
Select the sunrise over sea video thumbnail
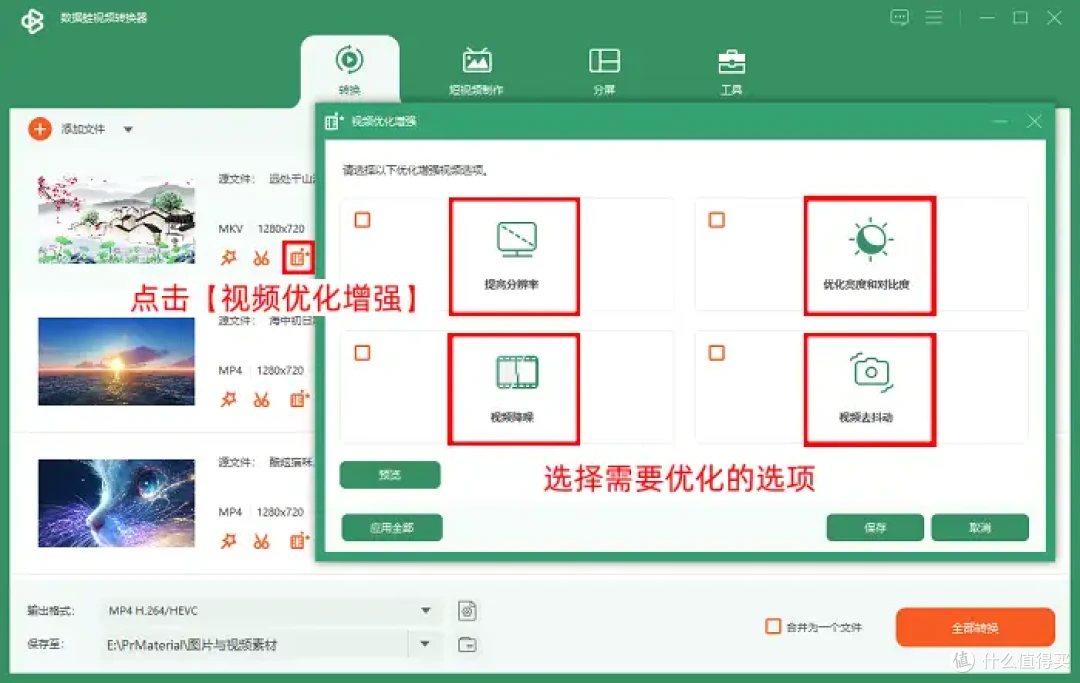click(x=116, y=361)
